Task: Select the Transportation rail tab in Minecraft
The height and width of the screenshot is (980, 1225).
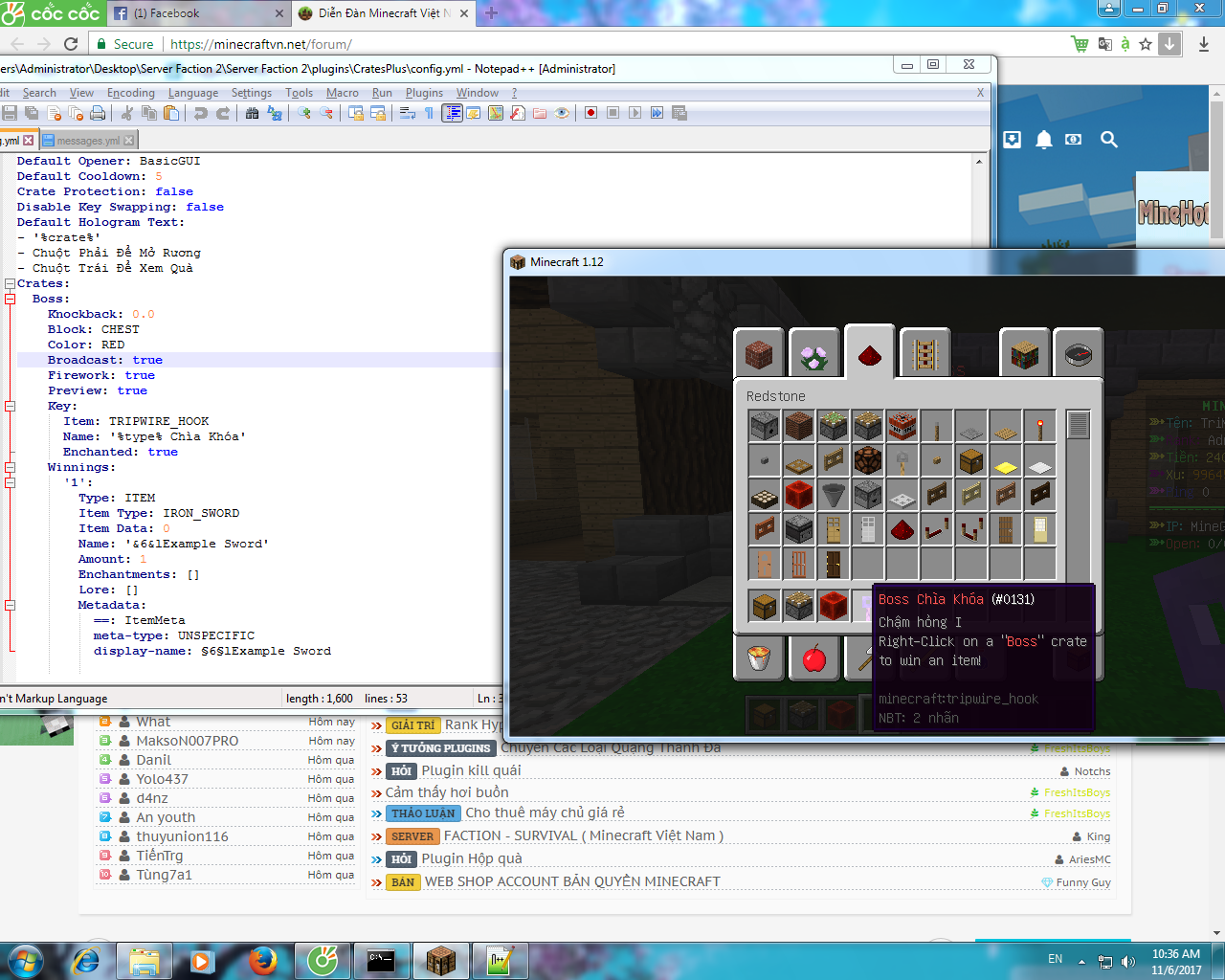Action: point(925,353)
